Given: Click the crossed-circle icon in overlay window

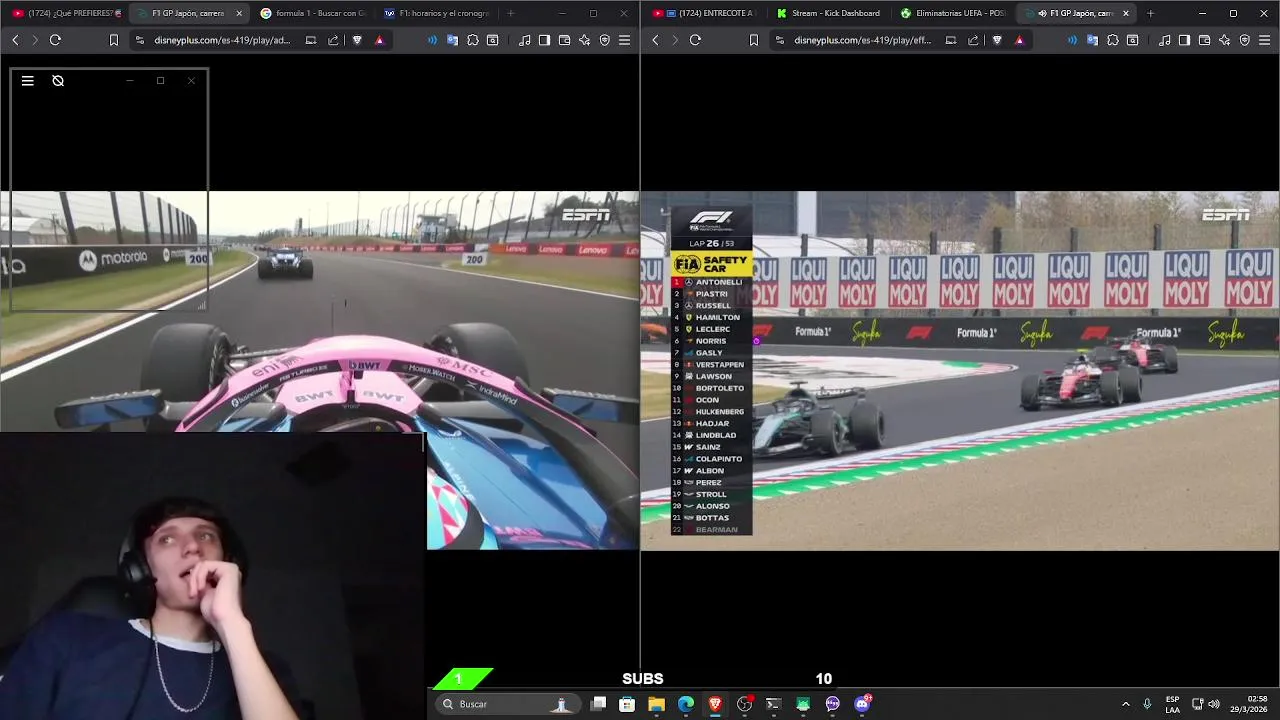Looking at the screenshot, I should [x=58, y=81].
